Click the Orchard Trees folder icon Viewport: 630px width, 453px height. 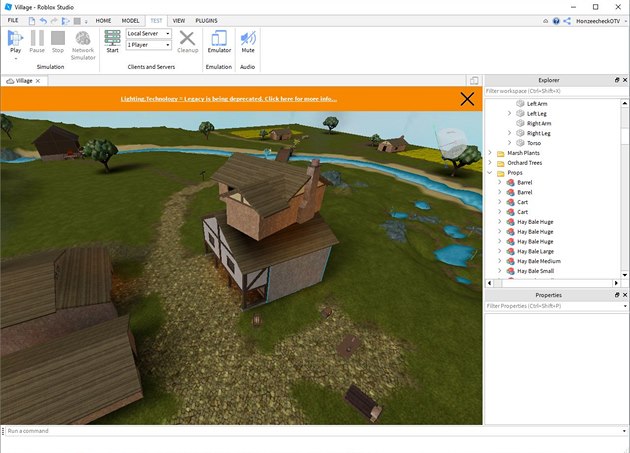pyautogui.click(x=501, y=163)
